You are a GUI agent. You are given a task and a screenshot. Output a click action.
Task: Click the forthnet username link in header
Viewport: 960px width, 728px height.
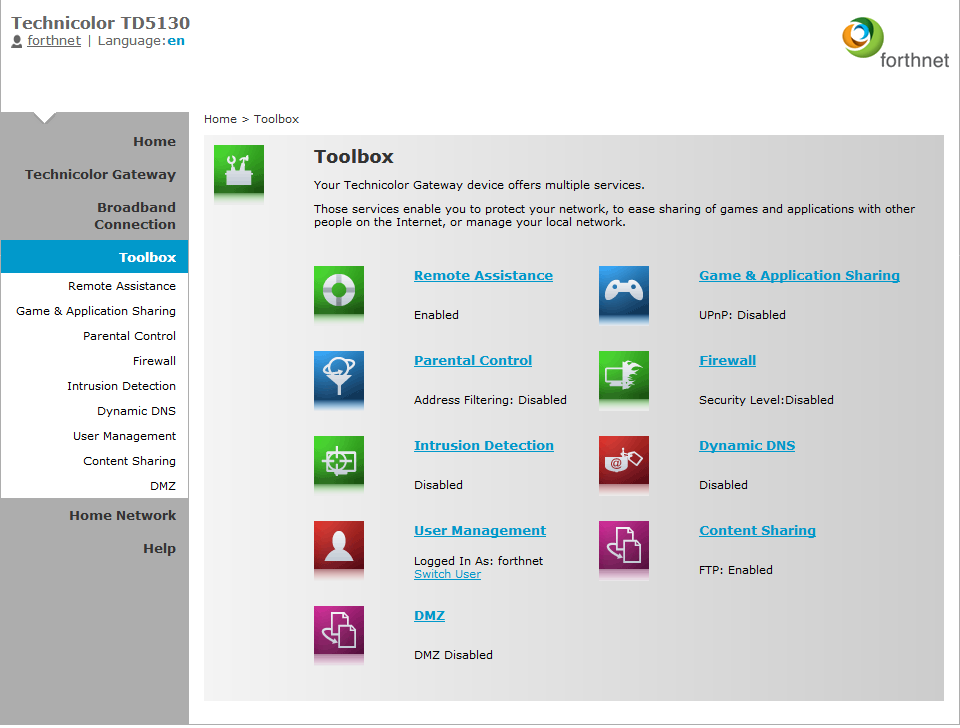pos(54,41)
